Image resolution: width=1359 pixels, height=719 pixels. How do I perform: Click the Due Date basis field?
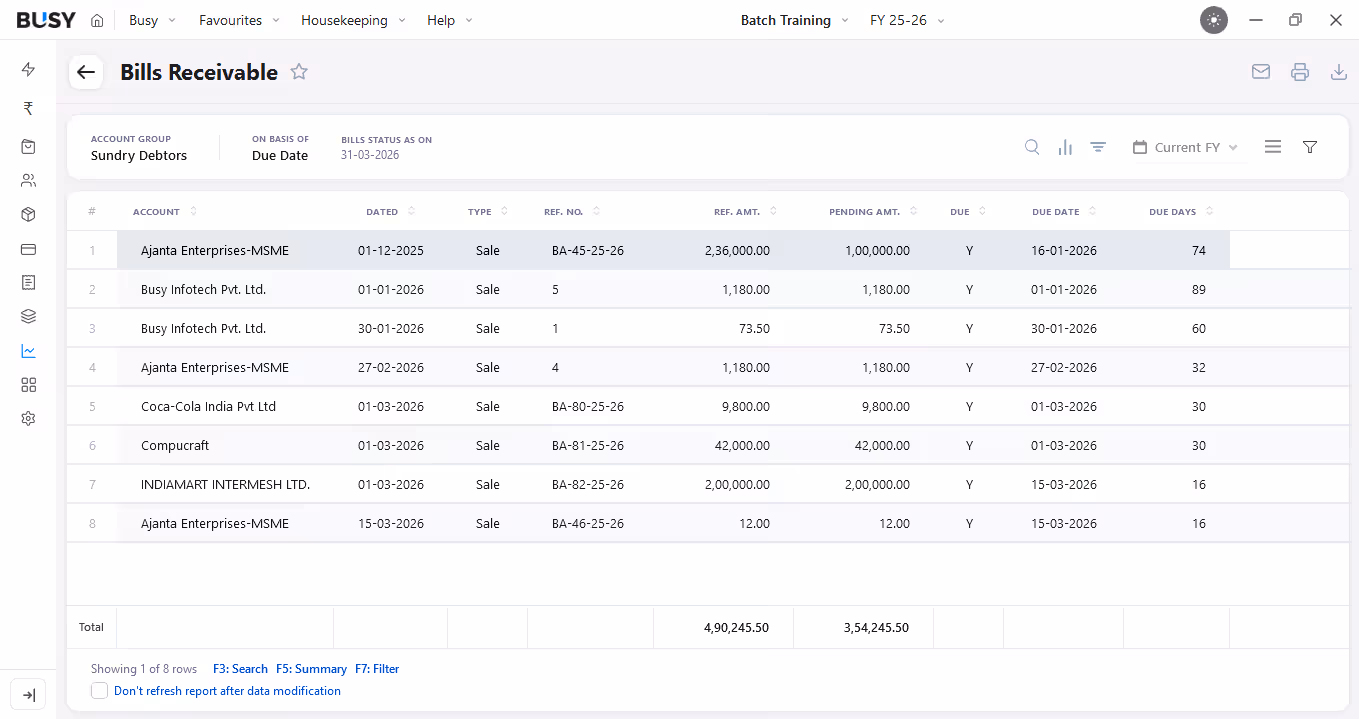(280, 156)
